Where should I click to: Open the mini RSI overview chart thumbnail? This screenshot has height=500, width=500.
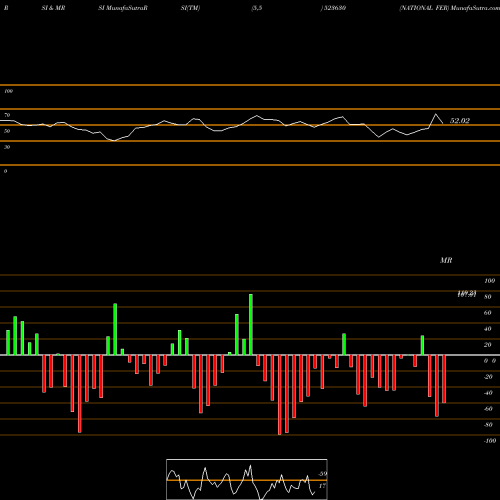tap(247, 479)
